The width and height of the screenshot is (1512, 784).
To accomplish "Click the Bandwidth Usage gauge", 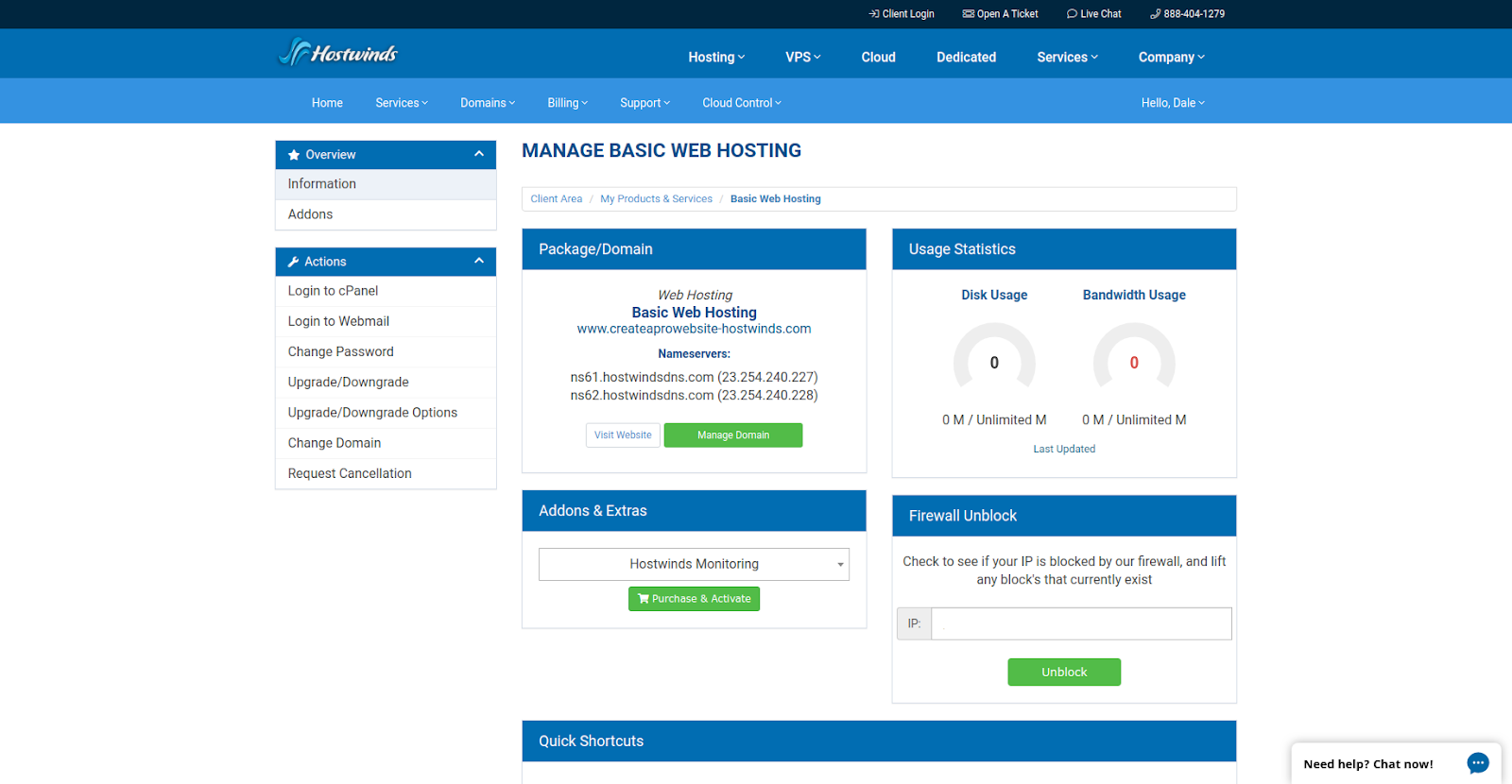I will pyautogui.click(x=1134, y=357).
